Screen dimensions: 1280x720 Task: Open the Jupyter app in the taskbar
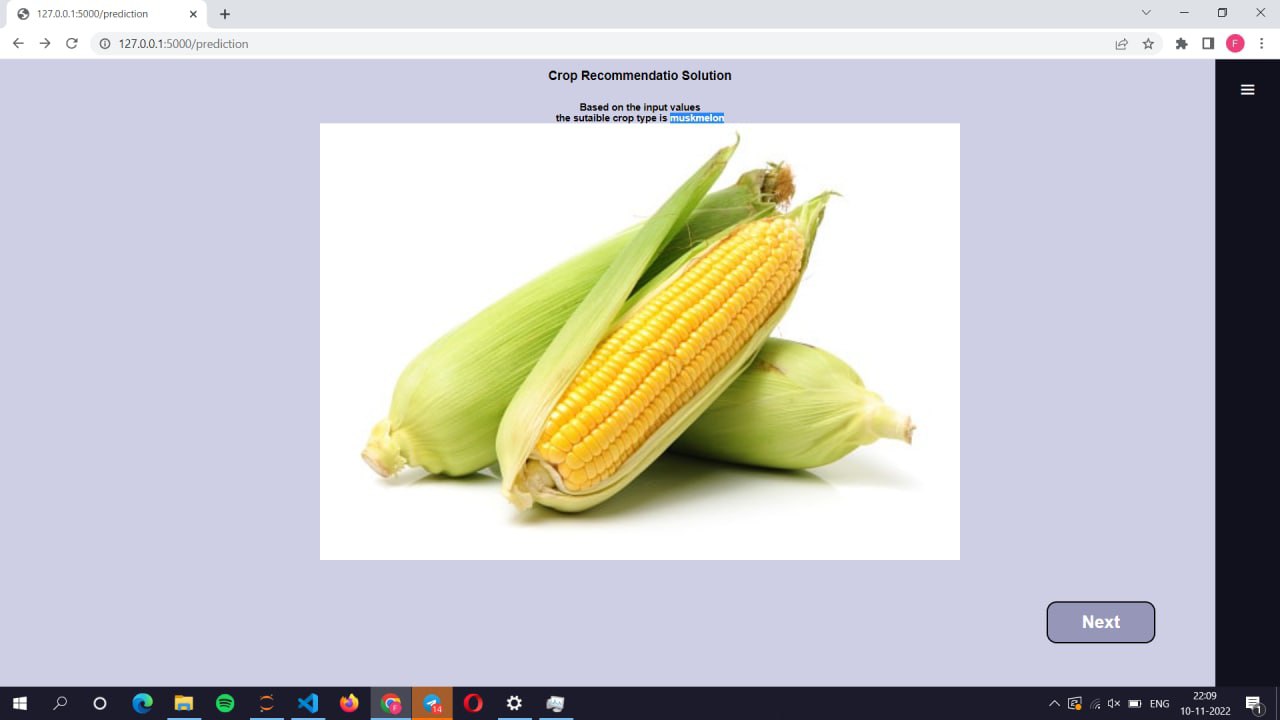point(266,704)
